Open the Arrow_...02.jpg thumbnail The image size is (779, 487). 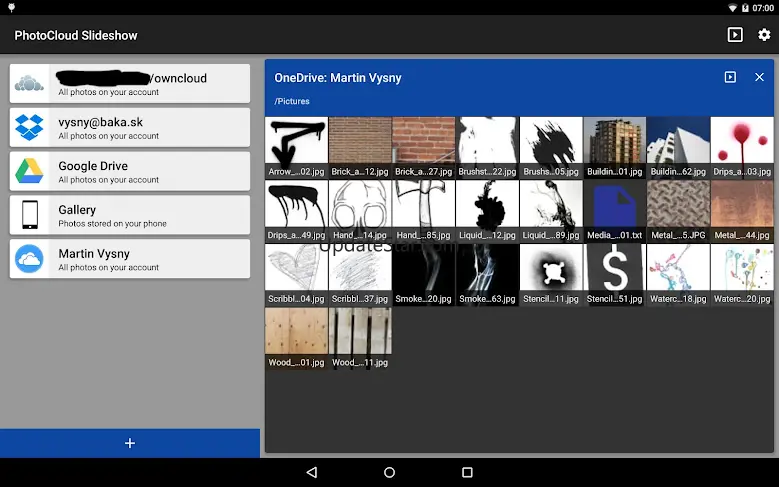[296, 147]
